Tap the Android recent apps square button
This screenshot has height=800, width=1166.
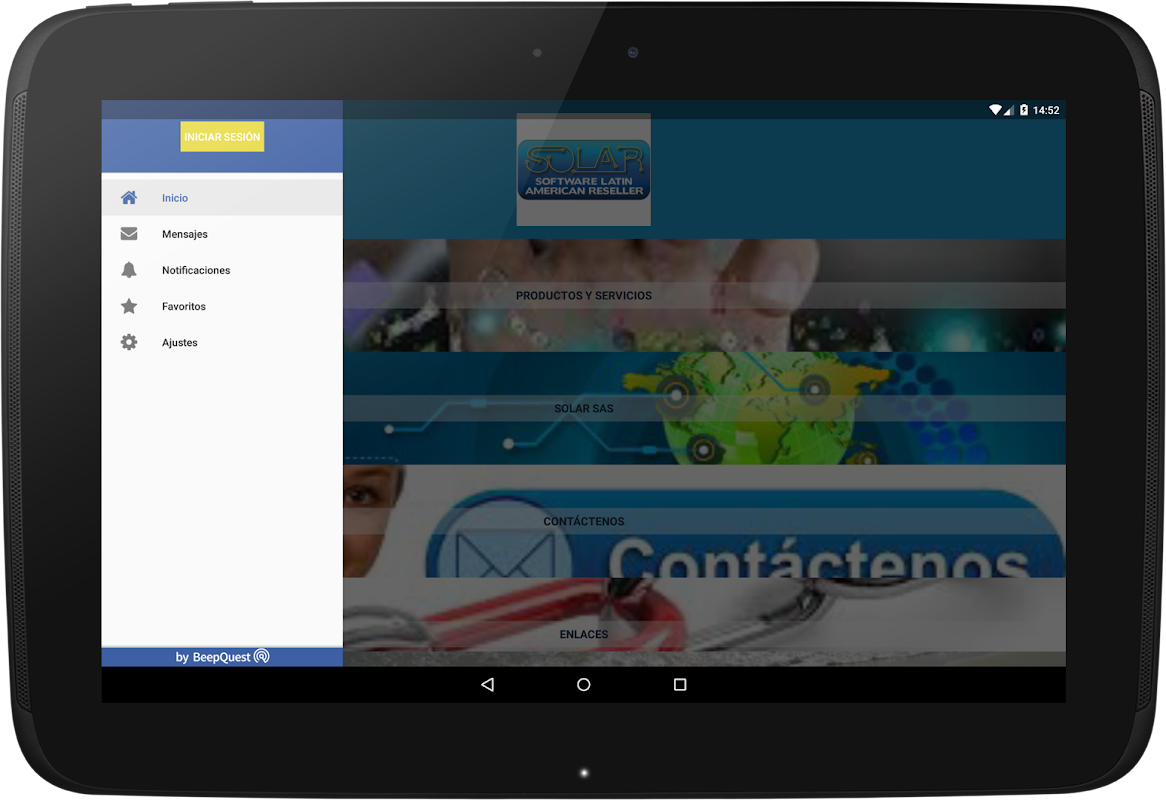coord(680,685)
